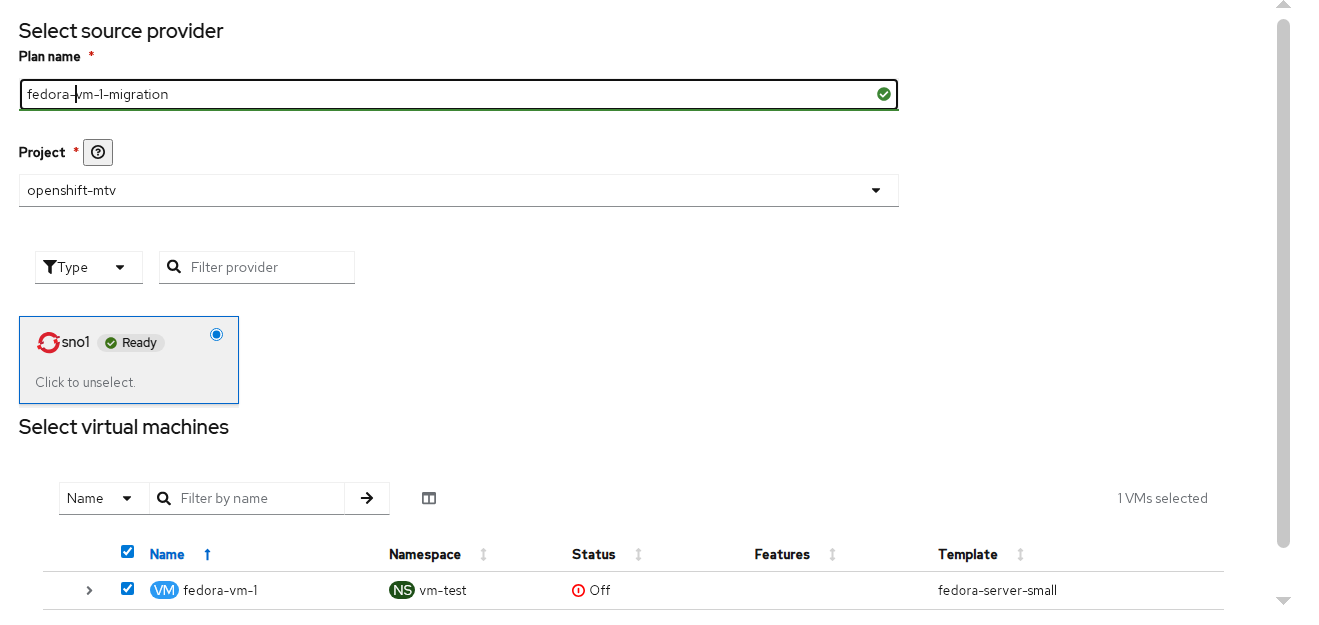Click the Name column header
This screenshot has height=625, width=1319.
[x=167, y=554]
